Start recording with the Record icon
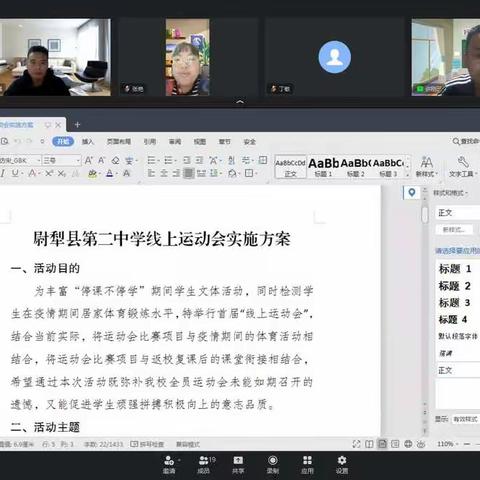480x480 pixels. (272, 460)
